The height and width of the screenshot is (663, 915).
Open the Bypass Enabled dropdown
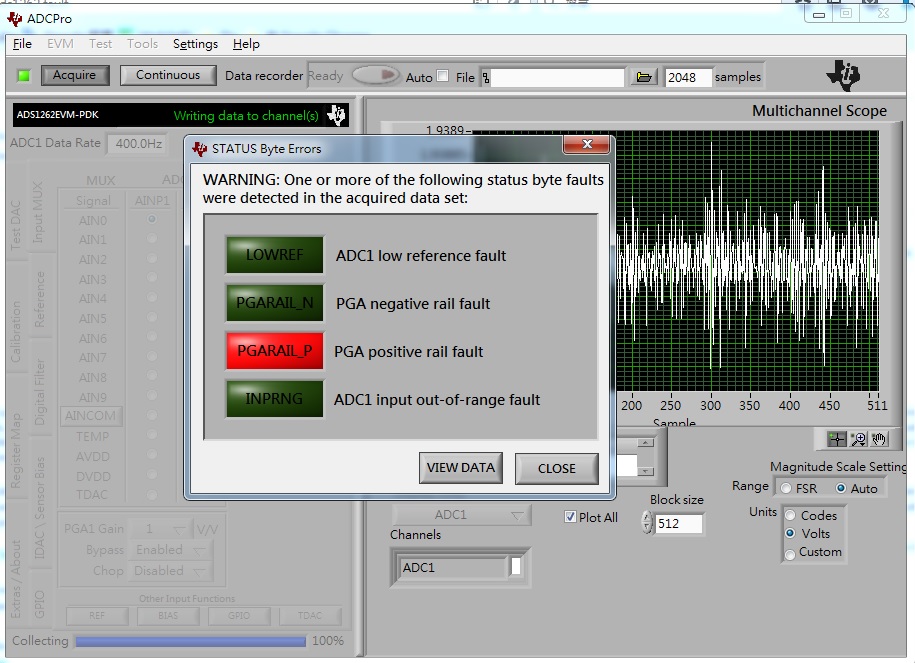coord(171,550)
